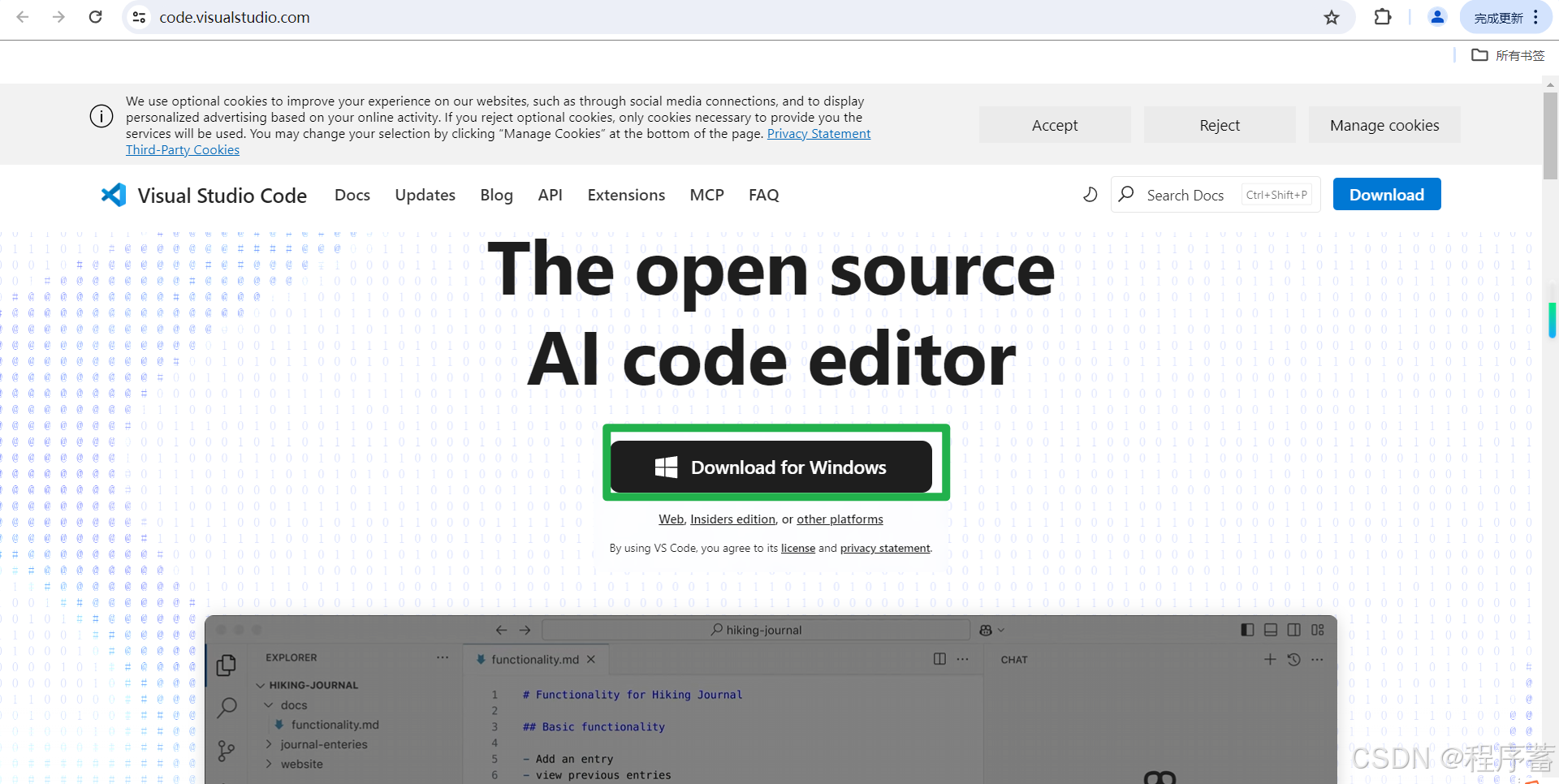Click Download for Windows button
Screen dimensions: 1559x784
(x=771, y=467)
